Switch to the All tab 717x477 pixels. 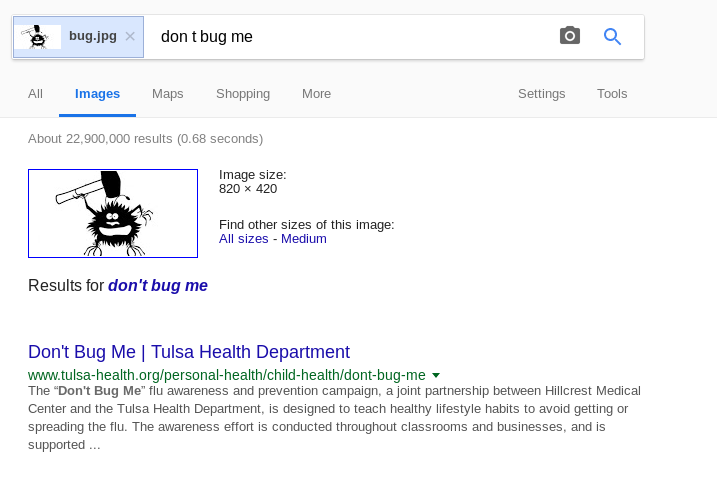[35, 94]
